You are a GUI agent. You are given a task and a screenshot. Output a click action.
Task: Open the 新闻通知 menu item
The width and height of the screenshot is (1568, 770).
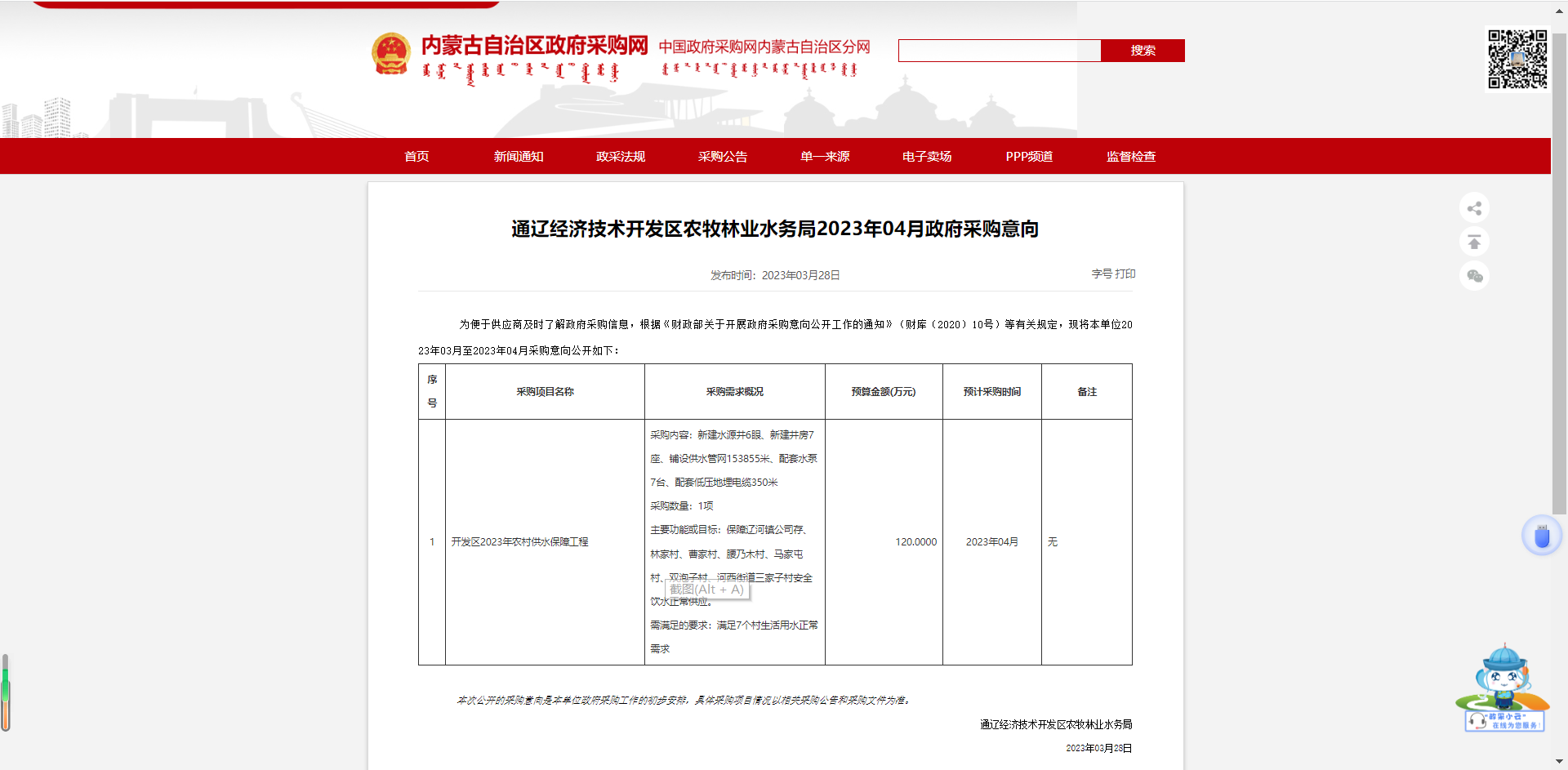point(519,156)
